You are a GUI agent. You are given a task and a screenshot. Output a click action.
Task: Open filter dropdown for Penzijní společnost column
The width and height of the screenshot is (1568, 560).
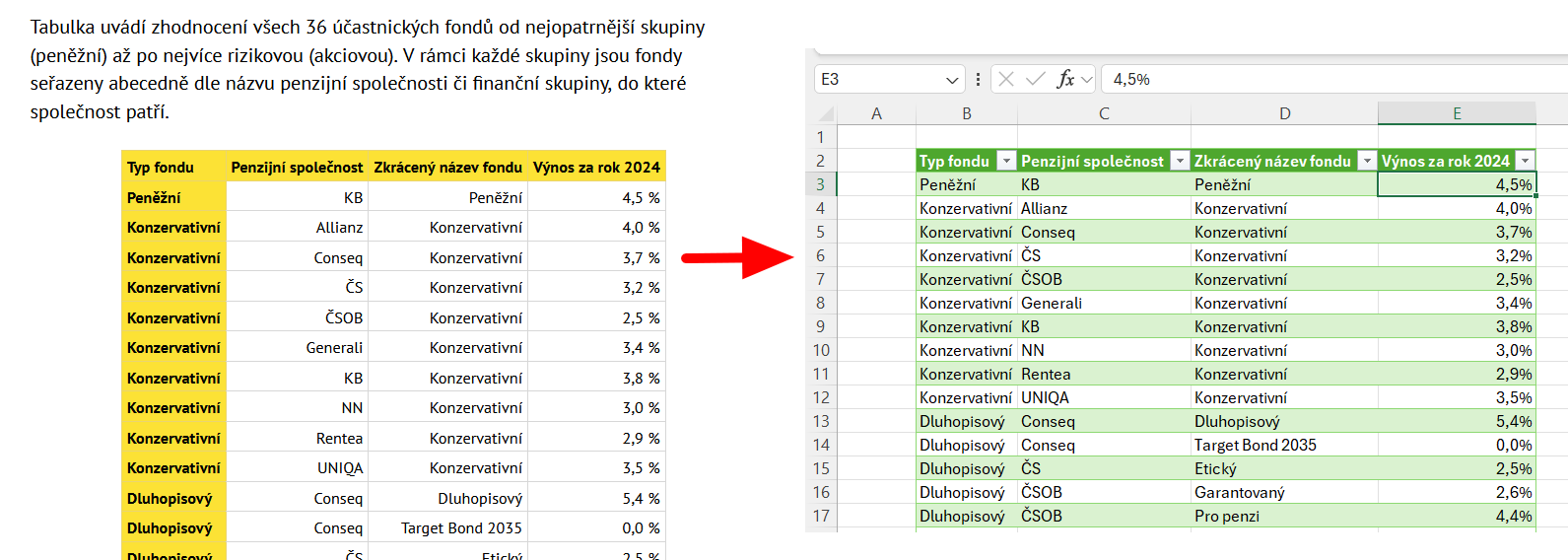[x=1180, y=161]
